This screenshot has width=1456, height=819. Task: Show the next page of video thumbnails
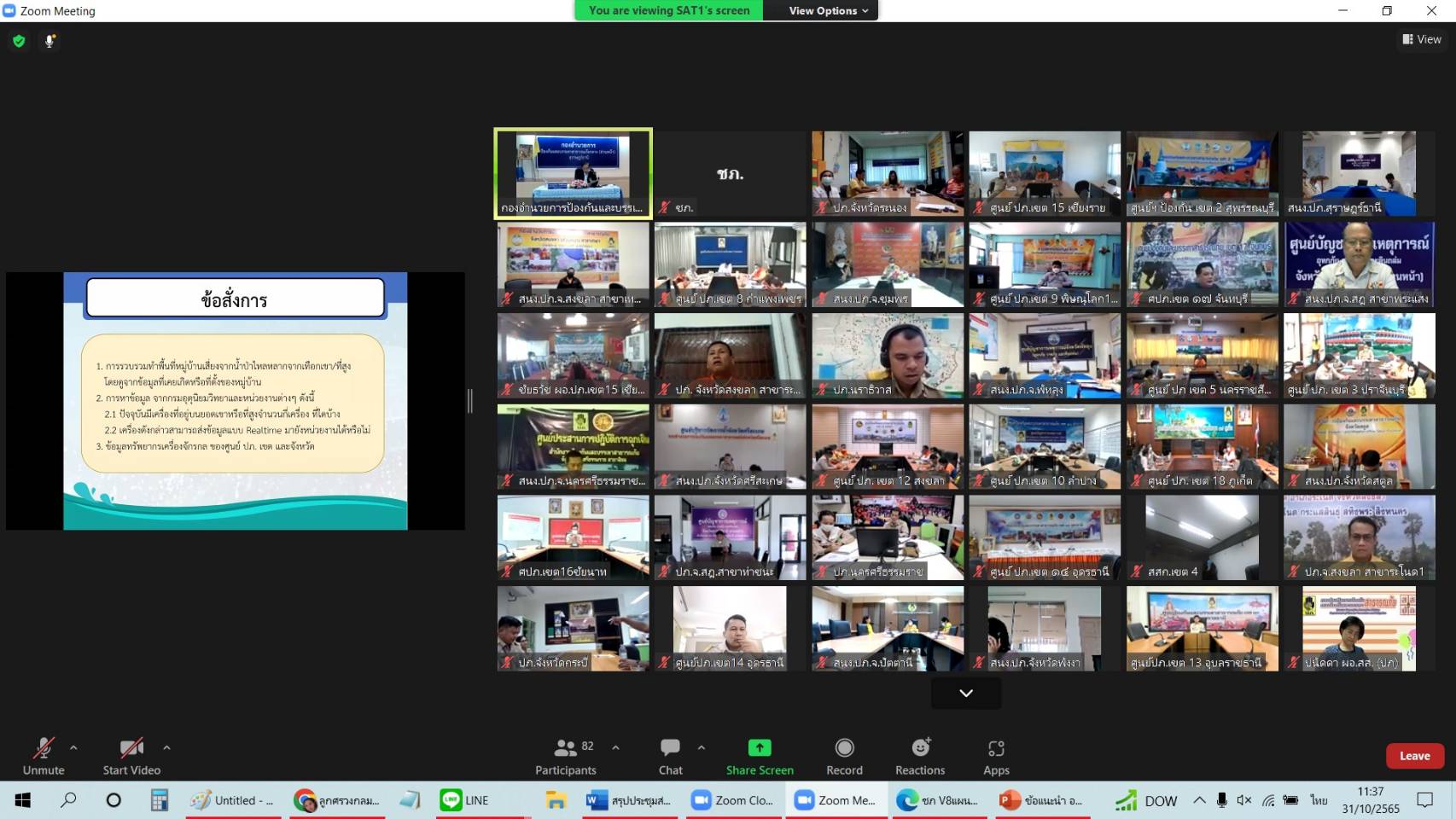965,693
